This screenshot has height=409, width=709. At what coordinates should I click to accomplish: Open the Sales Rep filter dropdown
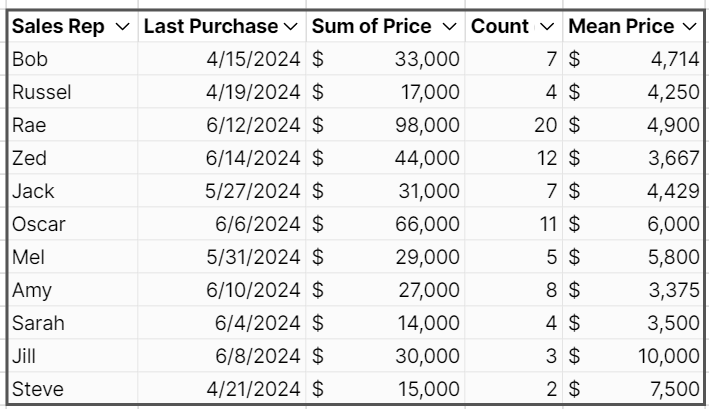click(122, 27)
